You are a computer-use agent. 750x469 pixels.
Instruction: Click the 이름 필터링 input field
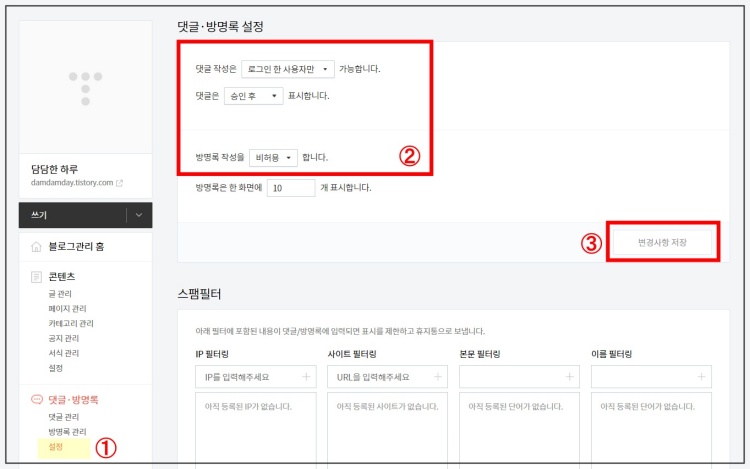[x=651, y=377]
